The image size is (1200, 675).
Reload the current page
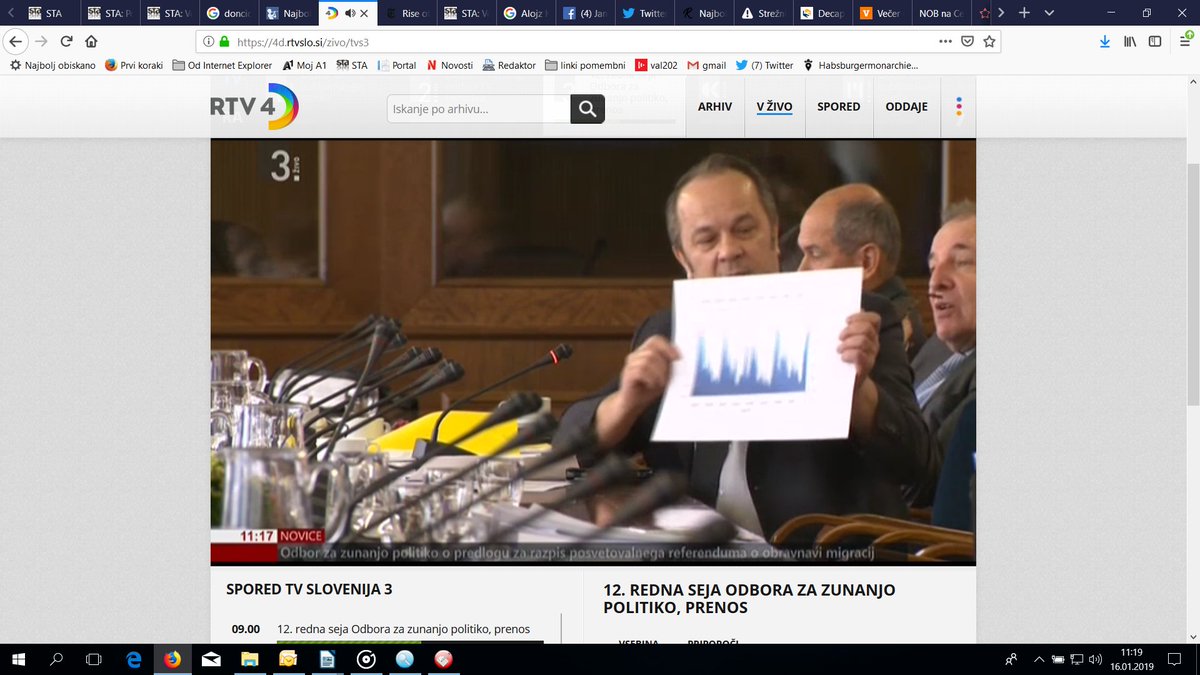tap(66, 41)
